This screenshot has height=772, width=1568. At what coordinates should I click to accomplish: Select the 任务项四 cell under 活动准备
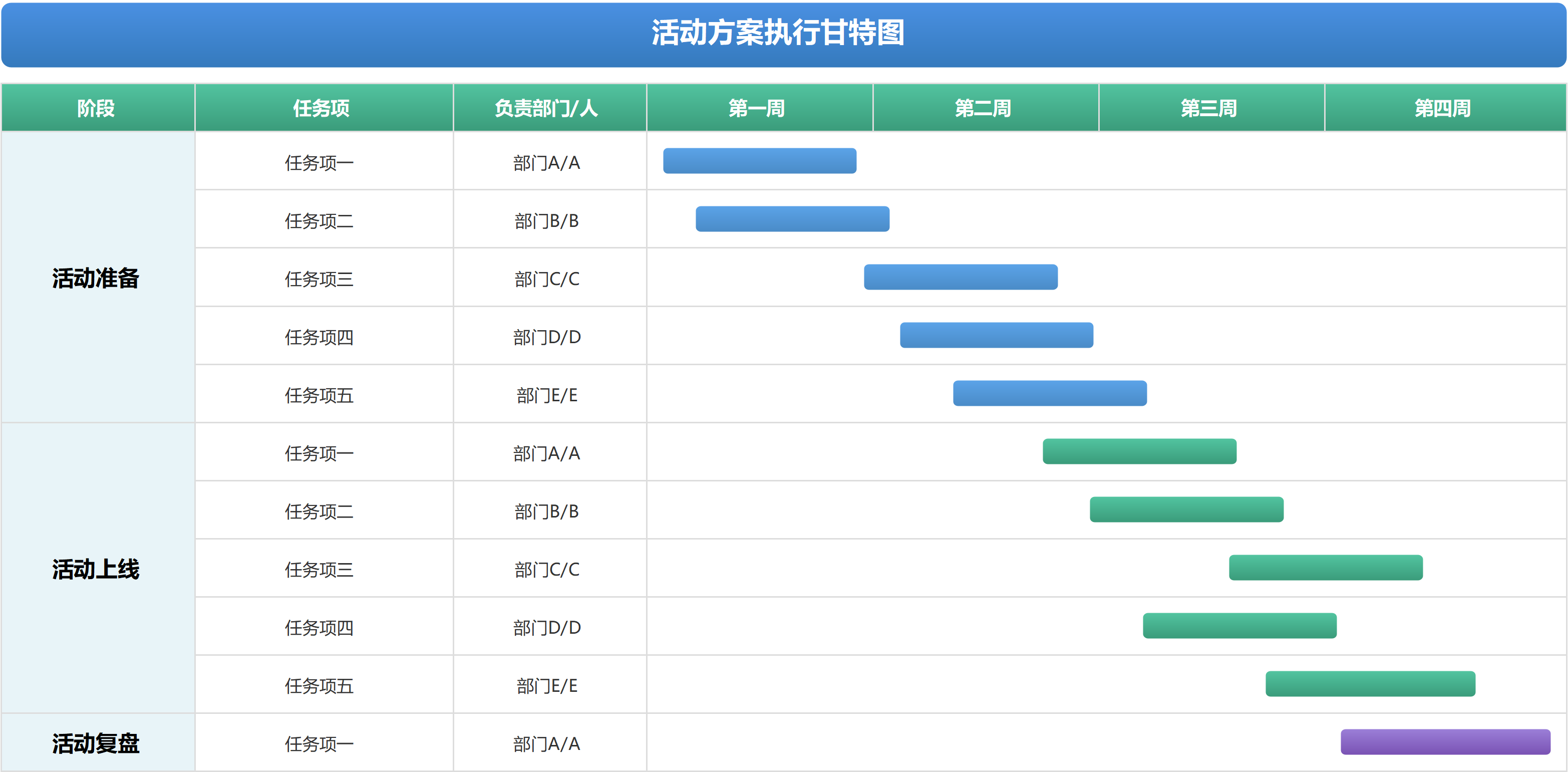[320, 337]
